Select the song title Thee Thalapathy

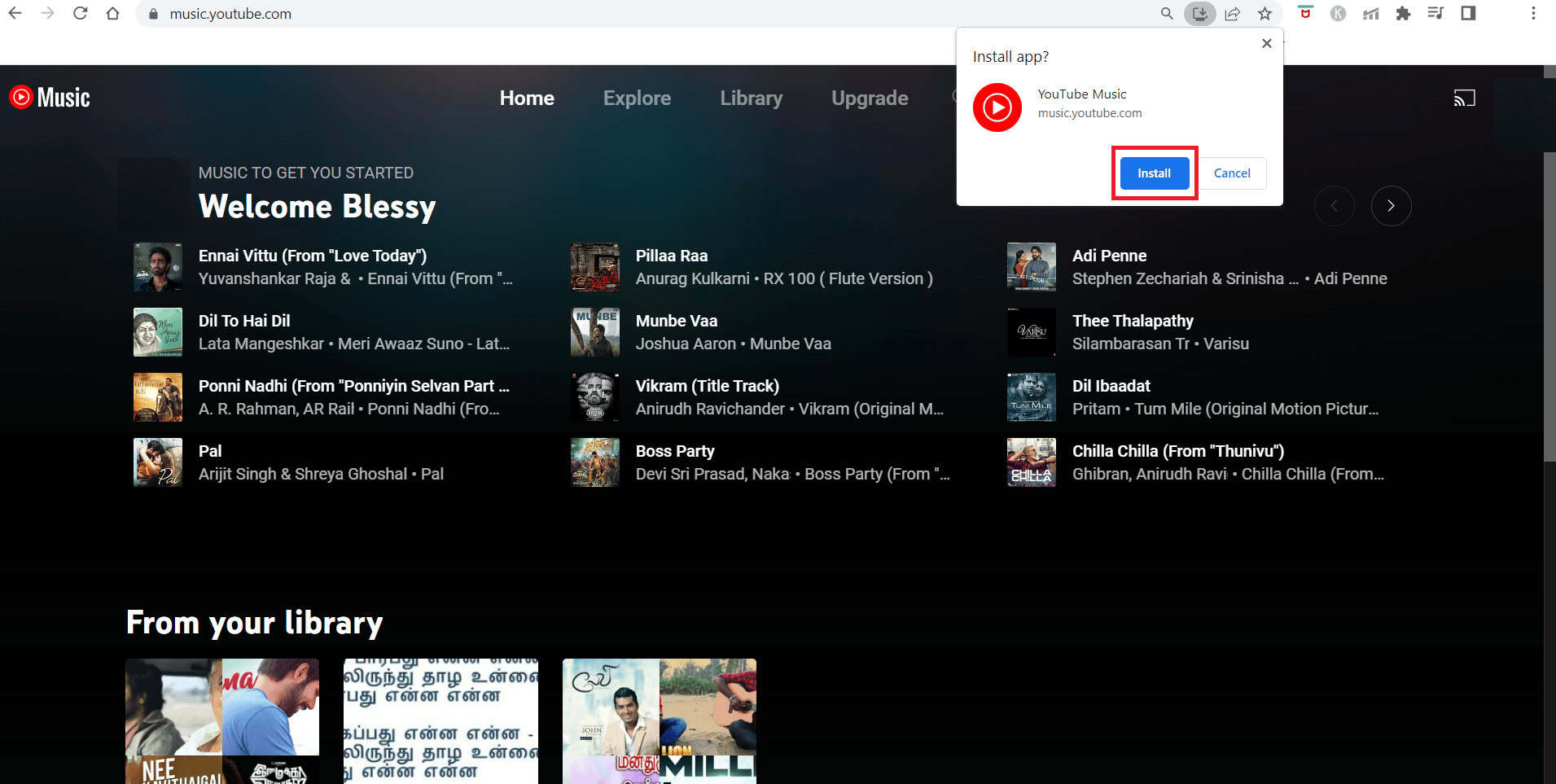click(x=1133, y=321)
